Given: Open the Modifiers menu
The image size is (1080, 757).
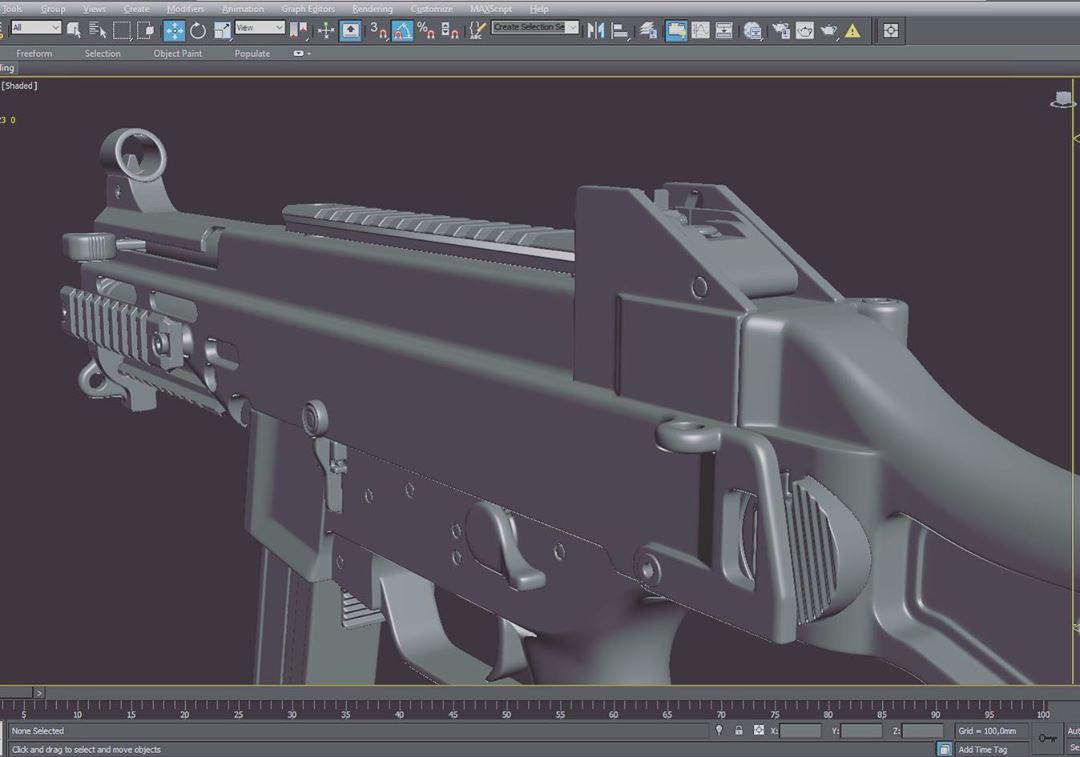Looking at the screenshot, I should (185, 9).
